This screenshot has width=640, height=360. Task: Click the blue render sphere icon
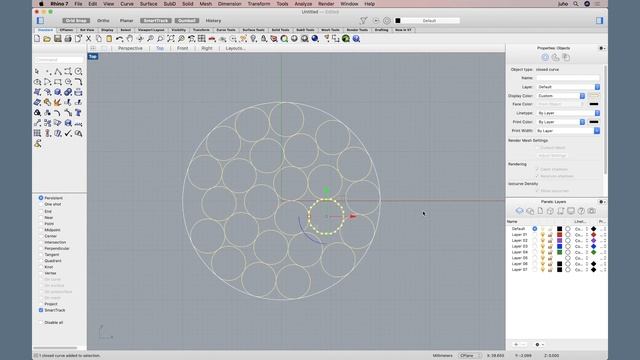(315, 39)
